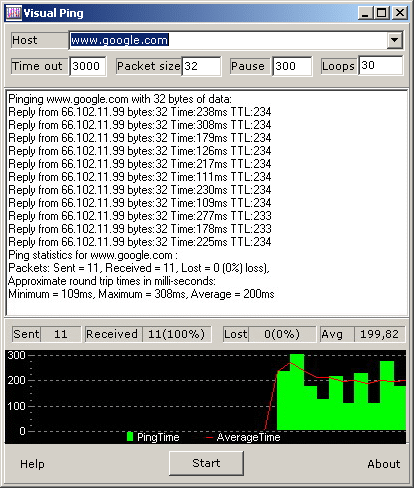Click the tallest green bar in the ping graph
Viewport: 414px width, 488px height.
point(297,392)
